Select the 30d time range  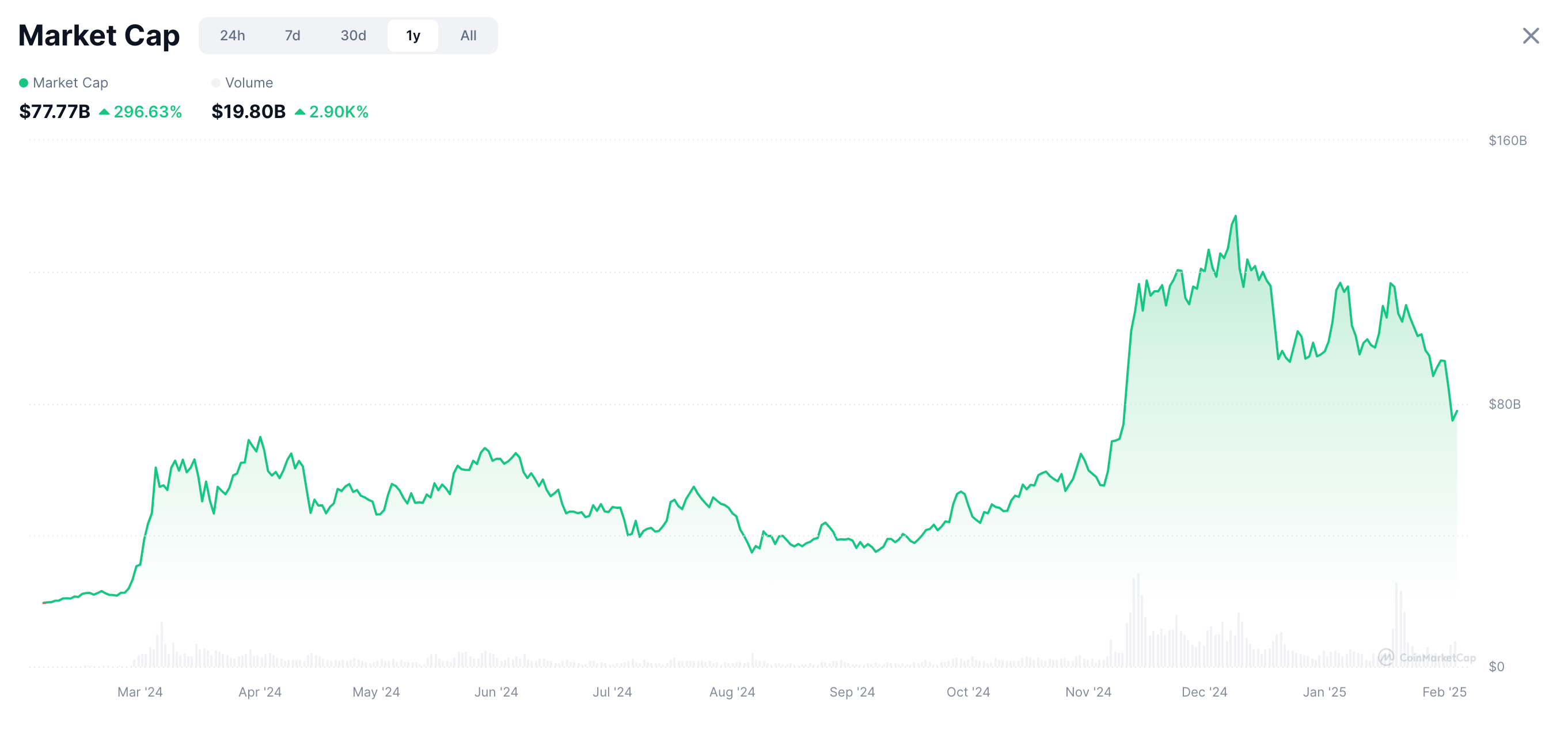click(x=353, y=36)
